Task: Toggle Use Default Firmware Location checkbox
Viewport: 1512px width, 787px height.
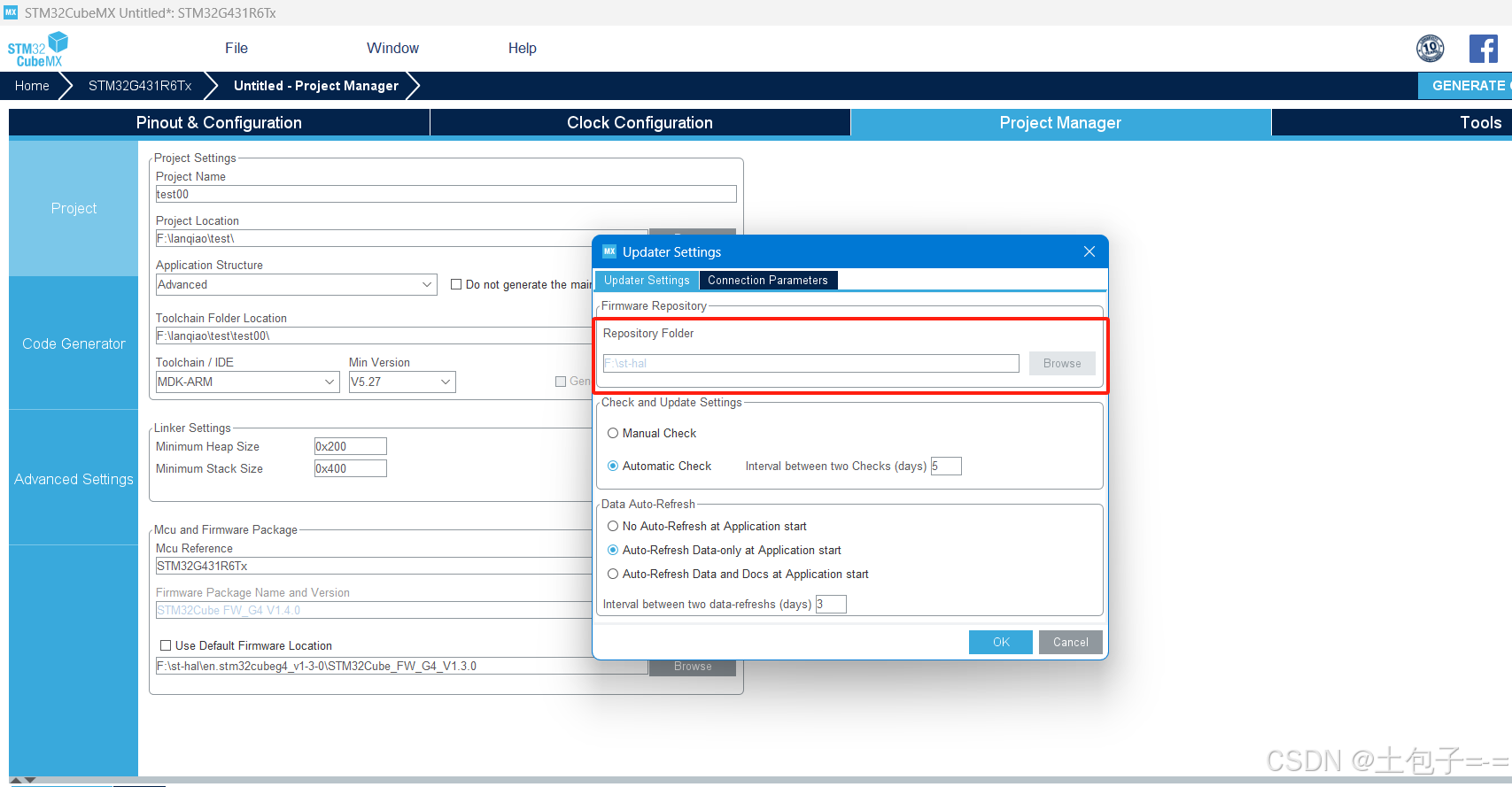Action: 166,645
